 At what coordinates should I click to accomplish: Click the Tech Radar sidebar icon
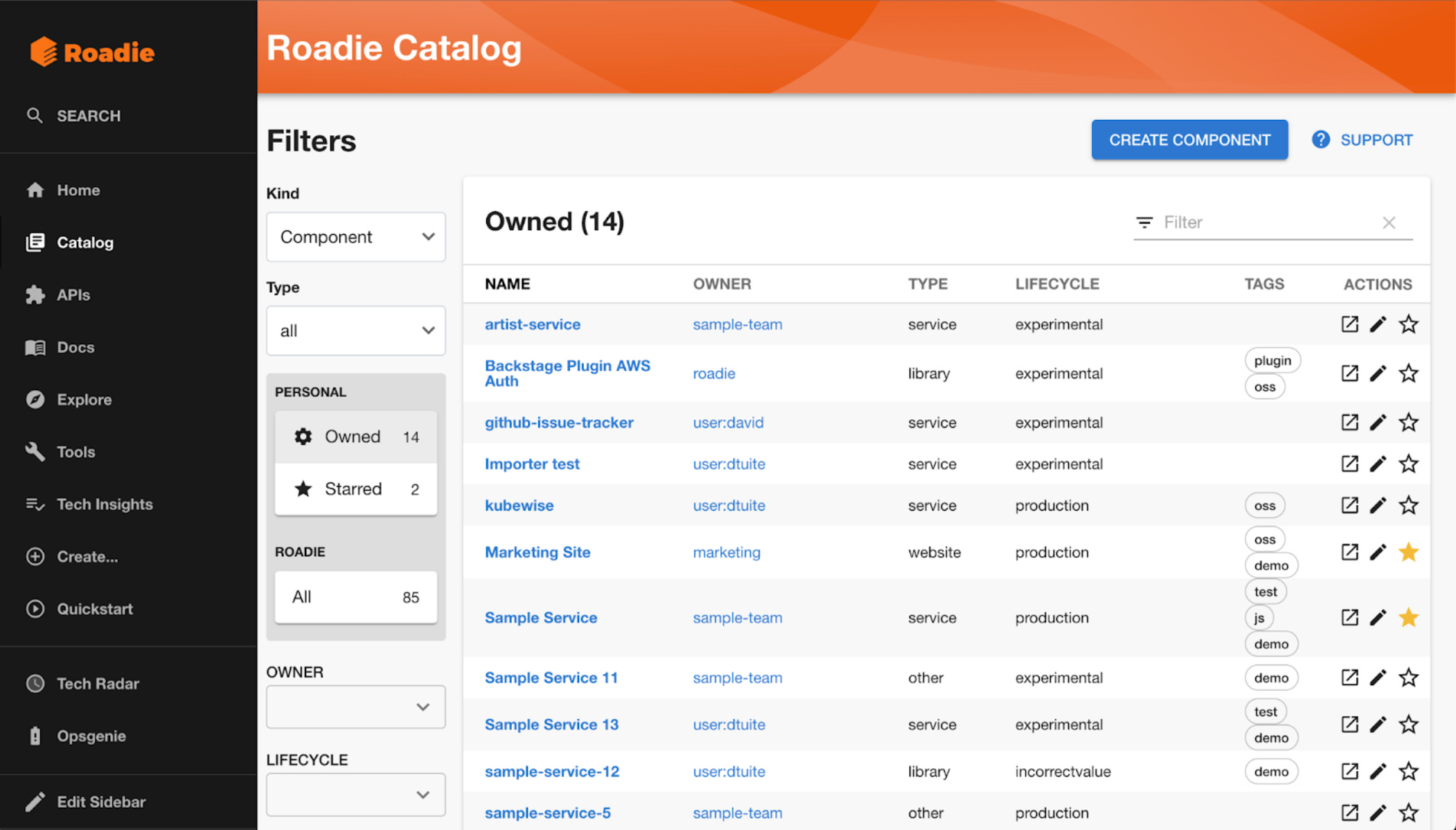[x=35, y=684]
